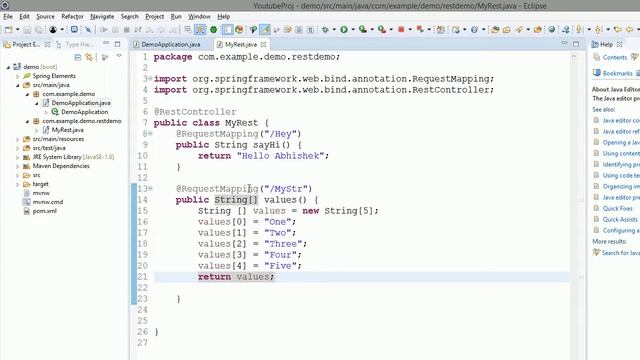Click the Terminate debug toolbar icon
The height and width of the screenshot is (360, 640).
click(x=127, y=29)
